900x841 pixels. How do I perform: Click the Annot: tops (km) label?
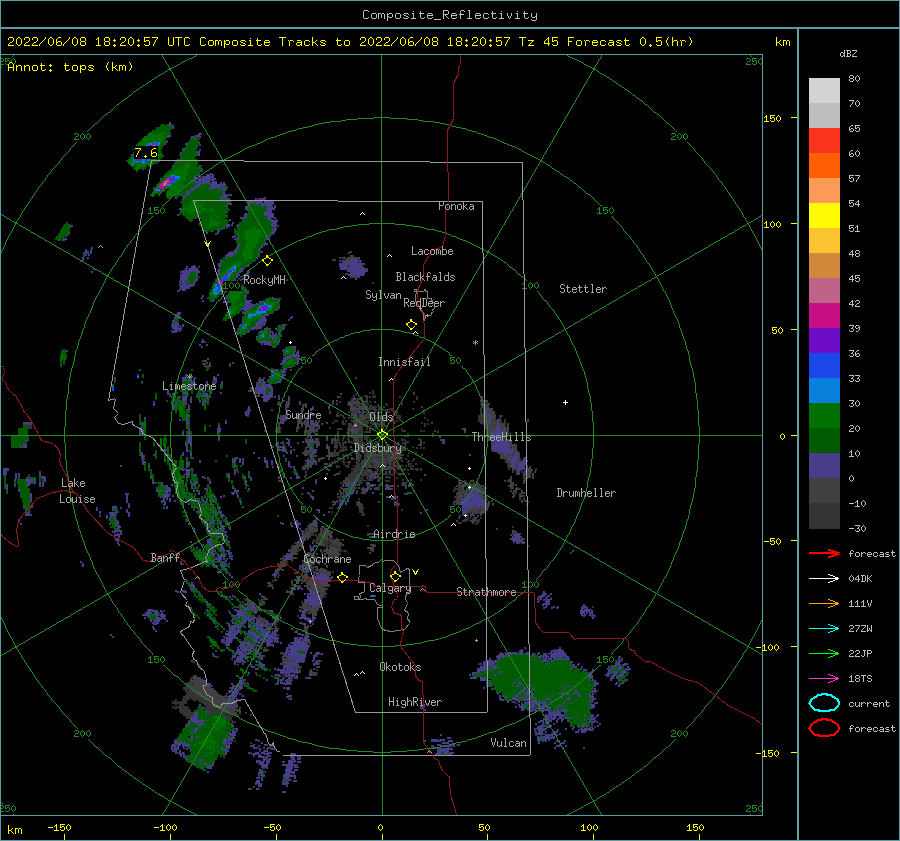pos(70,67)
